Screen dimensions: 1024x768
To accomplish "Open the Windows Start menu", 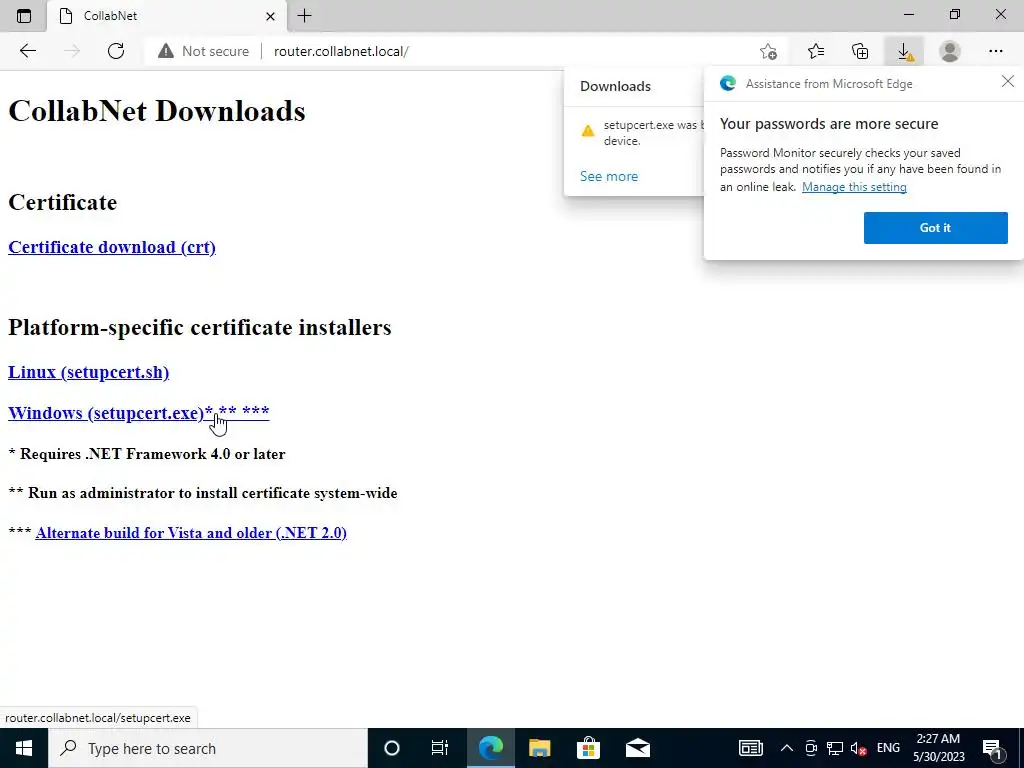I will (24, 748).
